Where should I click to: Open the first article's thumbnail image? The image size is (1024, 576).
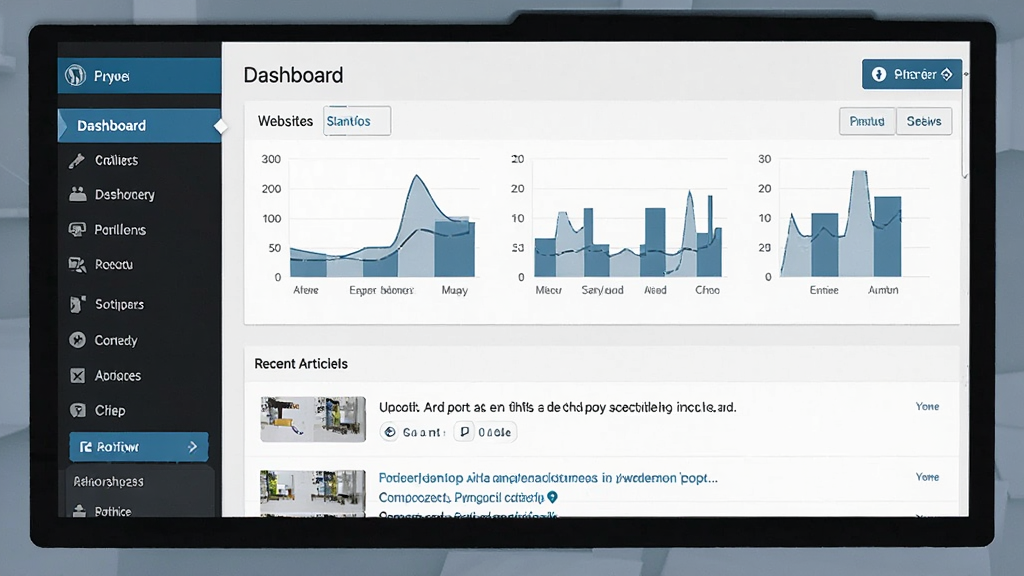313,419
